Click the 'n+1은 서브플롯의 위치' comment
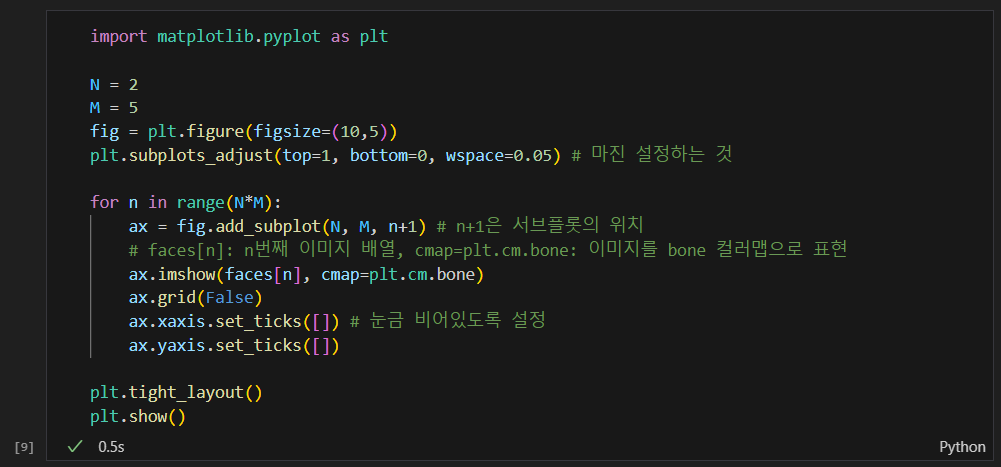 [x=540, y=226]
